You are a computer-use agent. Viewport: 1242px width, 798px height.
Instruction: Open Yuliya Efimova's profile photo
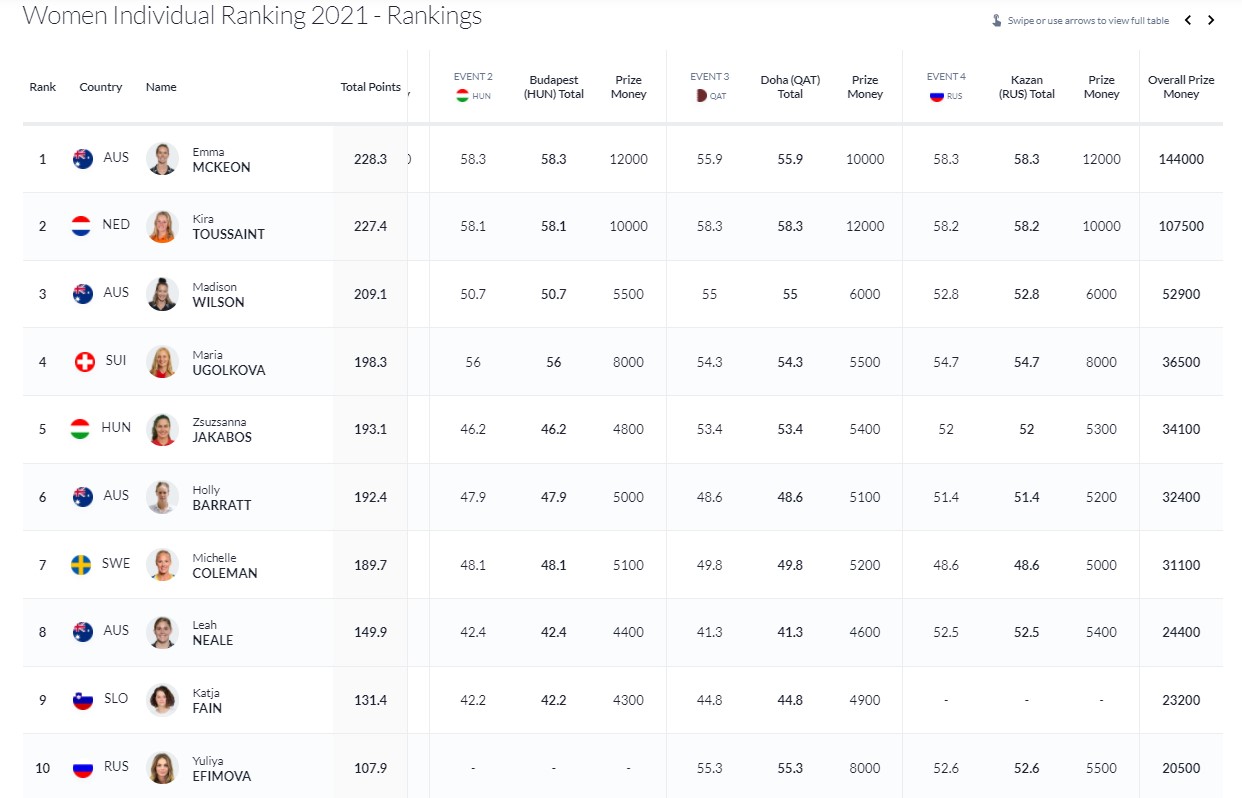click(x=162, y=767)
